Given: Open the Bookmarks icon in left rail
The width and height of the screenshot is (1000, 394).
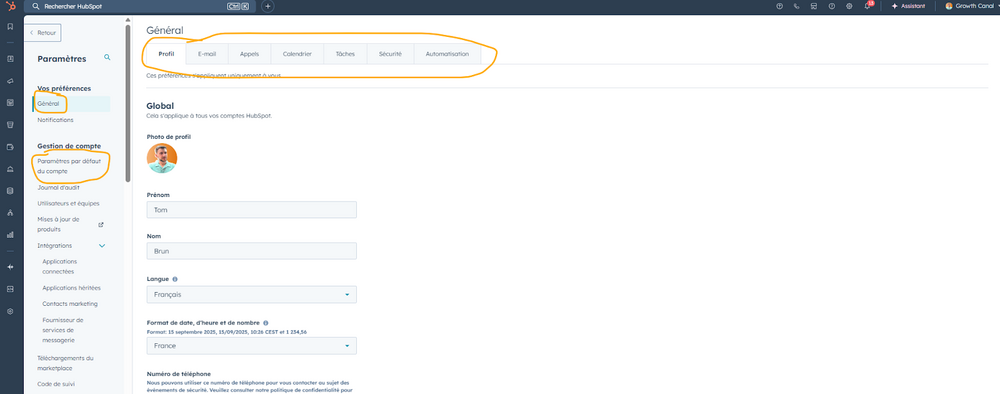Looking at the screenshot, I should point(10,27).
